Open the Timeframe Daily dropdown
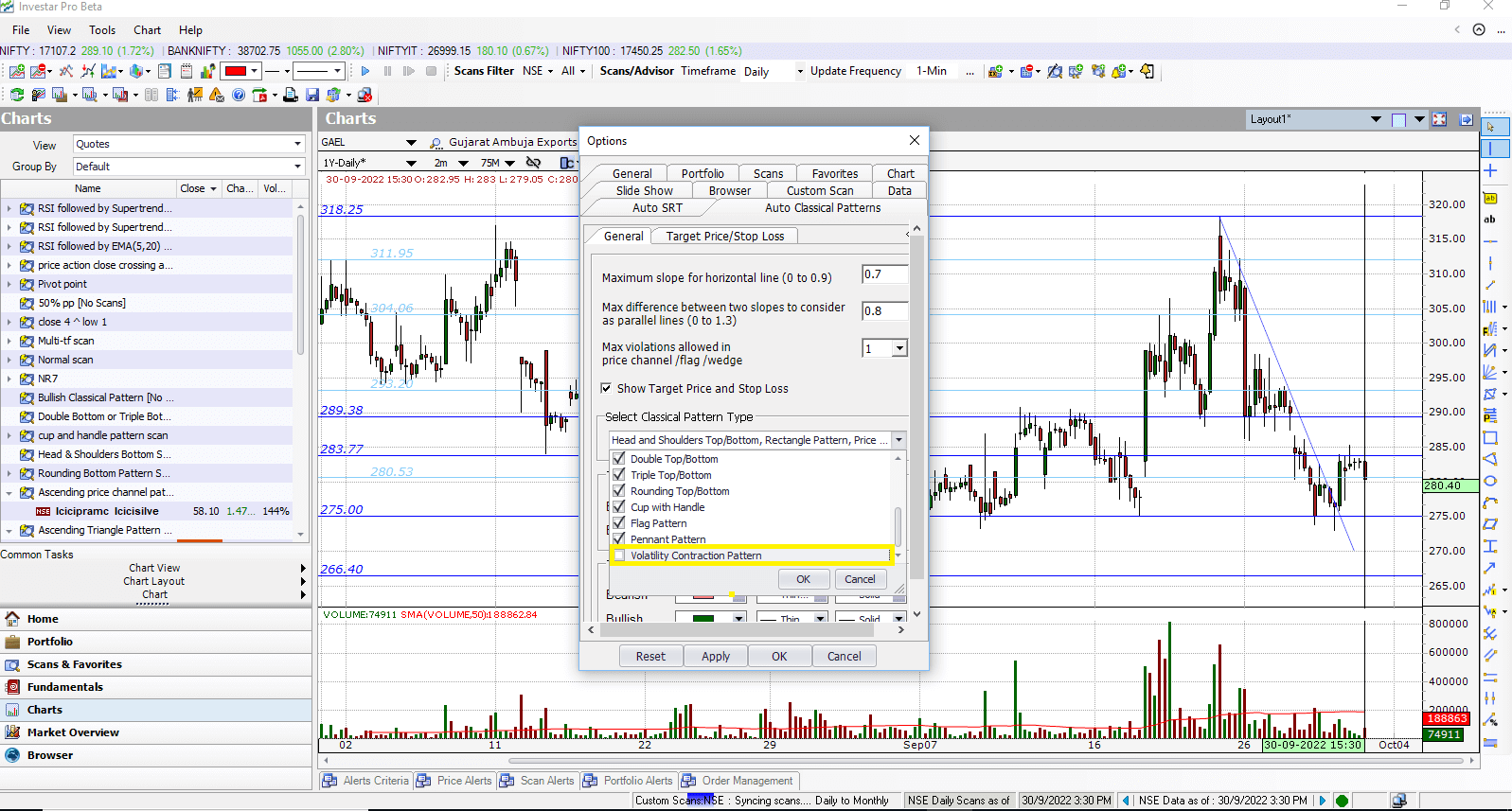 (799, 71)
